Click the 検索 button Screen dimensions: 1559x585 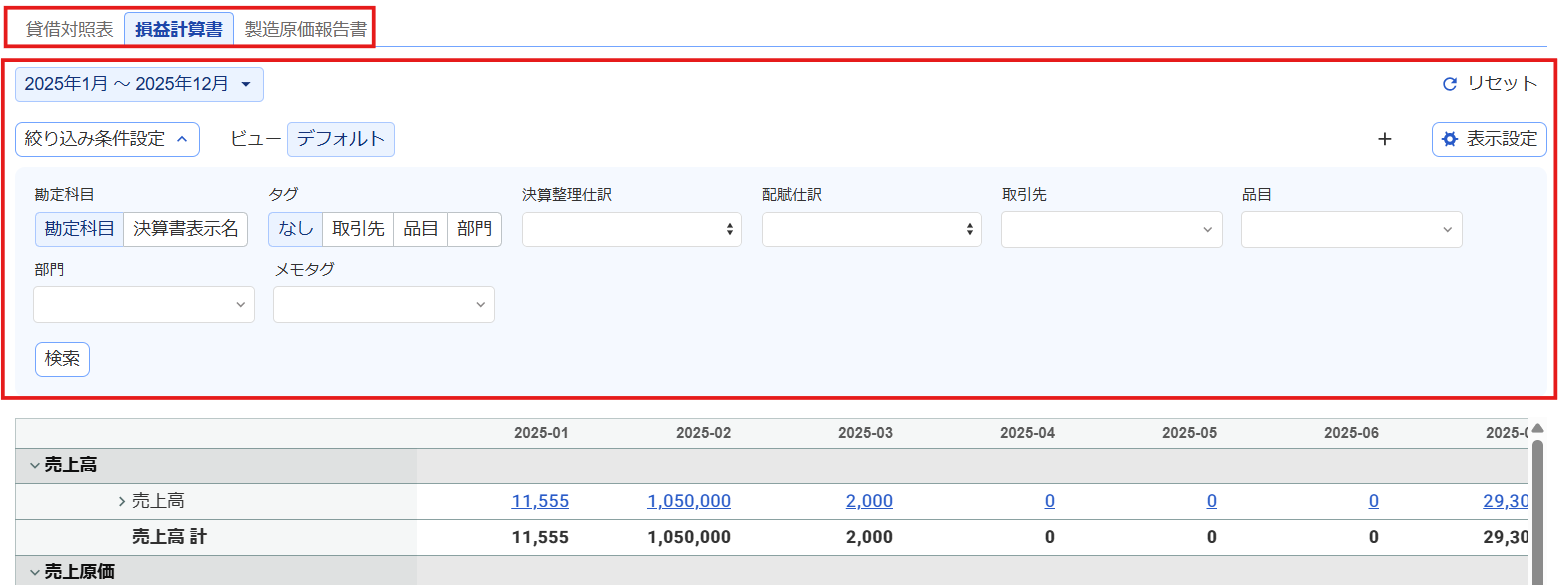click(x=62, y=359)
